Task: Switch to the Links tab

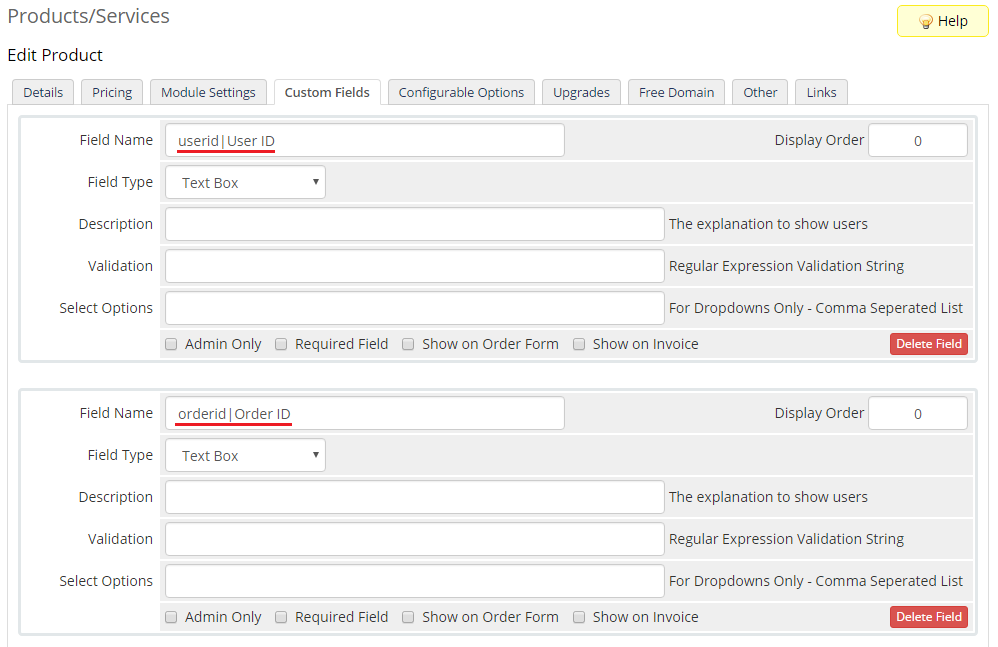Action: click(821, 92)
